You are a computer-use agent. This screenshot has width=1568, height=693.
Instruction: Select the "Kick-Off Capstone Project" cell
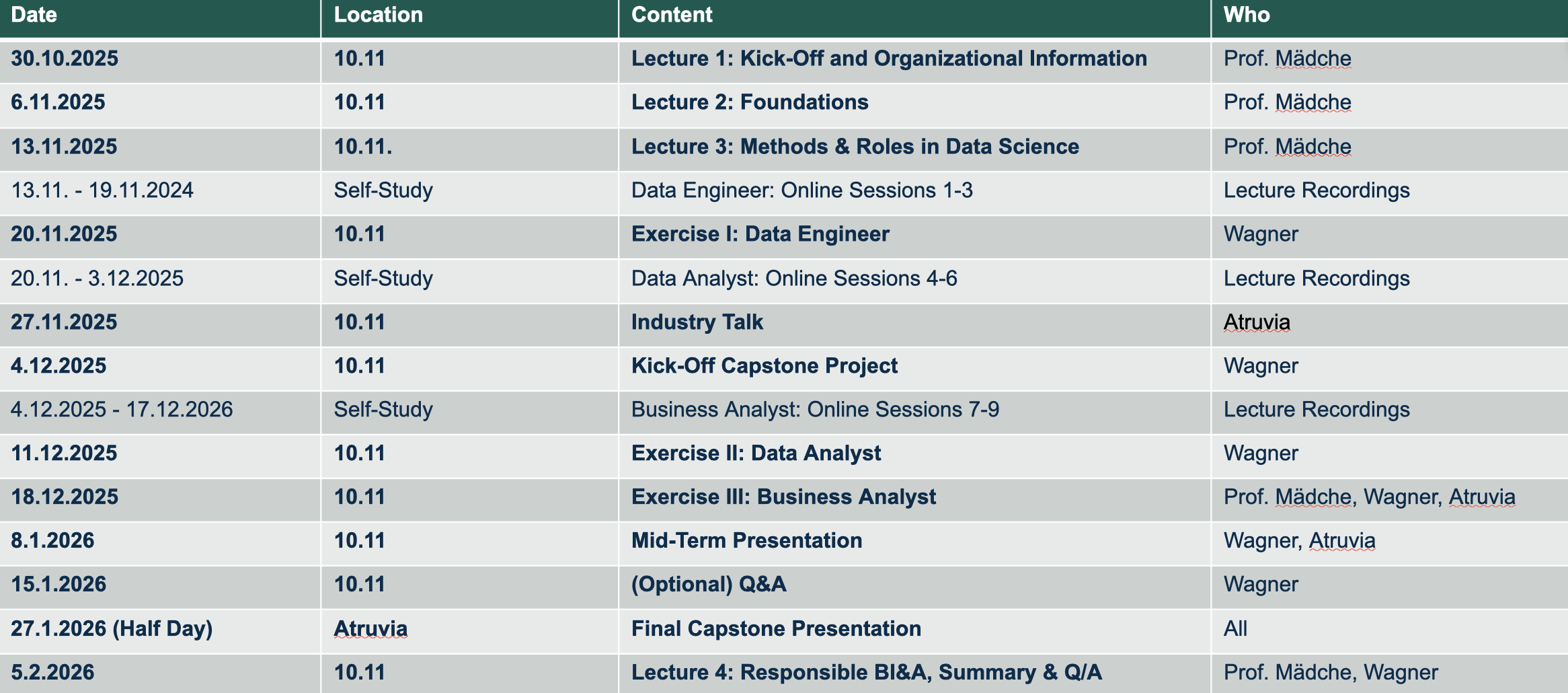(765, 366)
